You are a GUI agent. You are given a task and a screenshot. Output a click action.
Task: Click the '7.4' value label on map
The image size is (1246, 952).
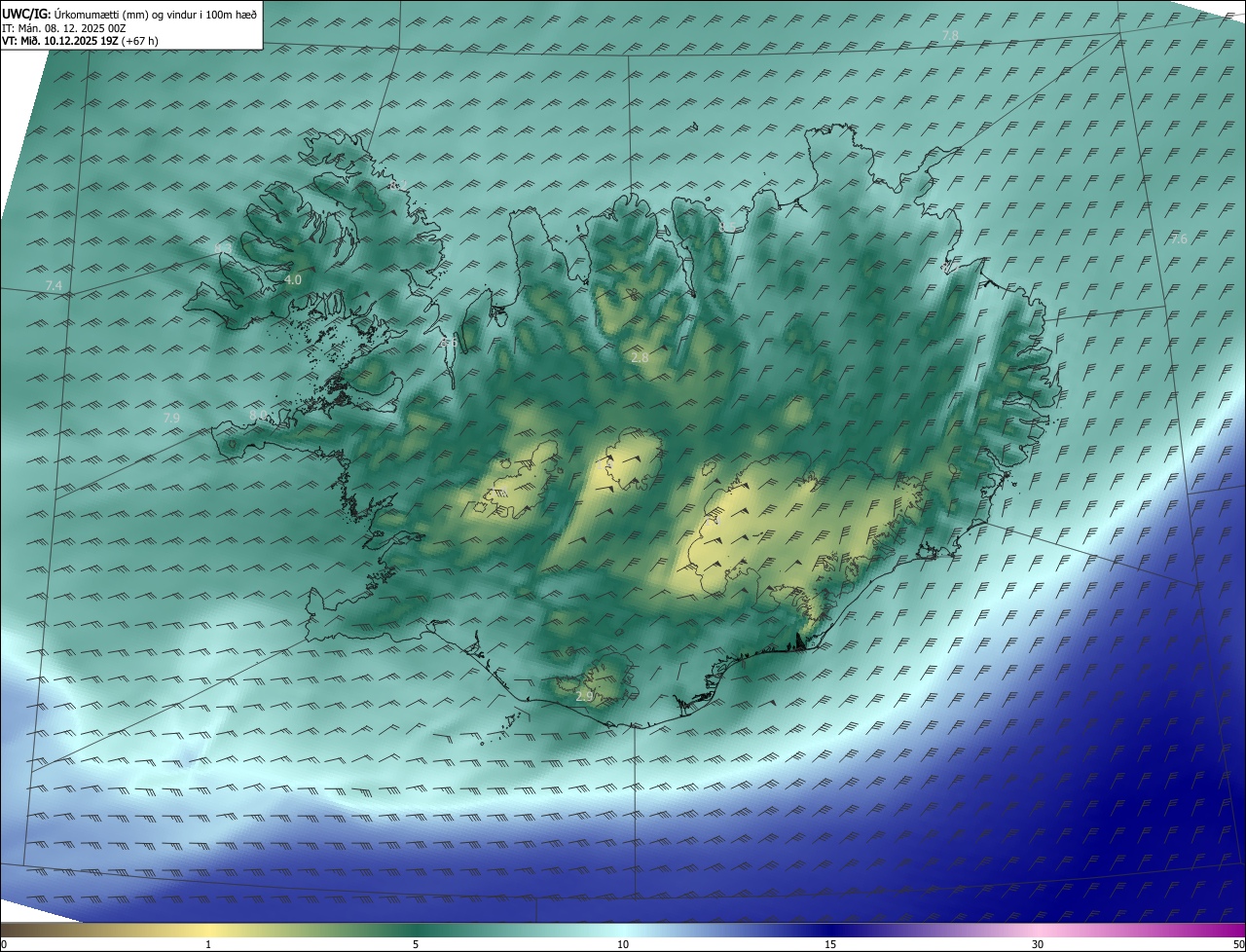[x=54, y=285]
